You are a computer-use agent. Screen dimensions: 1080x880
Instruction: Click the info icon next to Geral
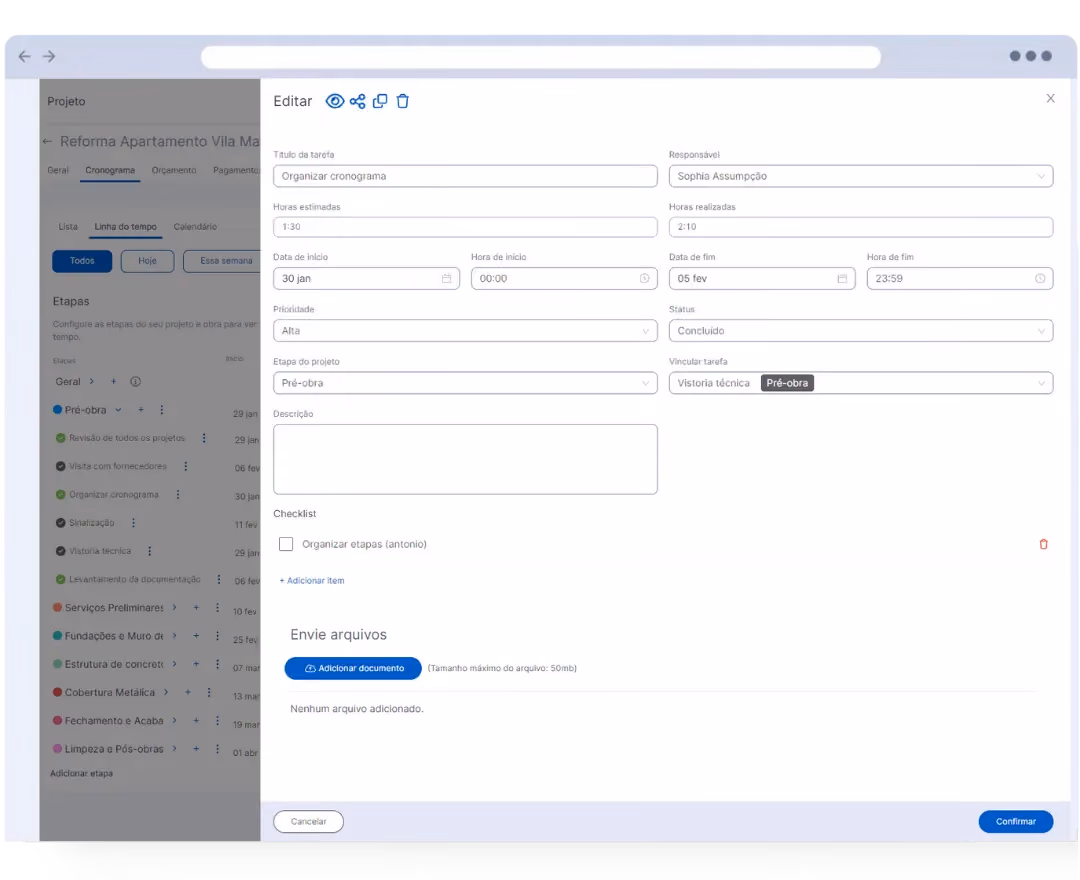pos(136,381)
